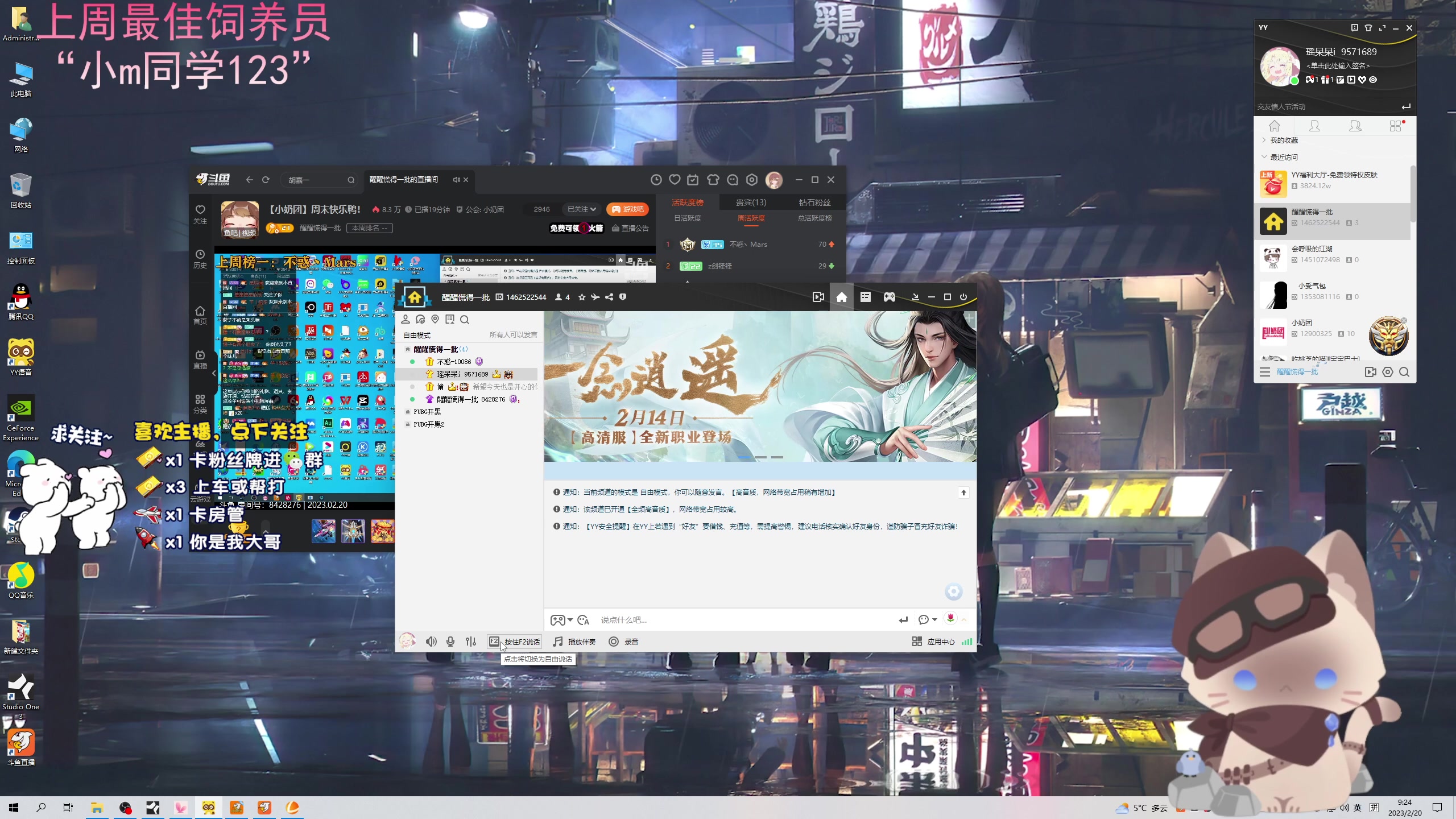Switch to 贵宾(13) tab in Douyu

coord(751,202)
